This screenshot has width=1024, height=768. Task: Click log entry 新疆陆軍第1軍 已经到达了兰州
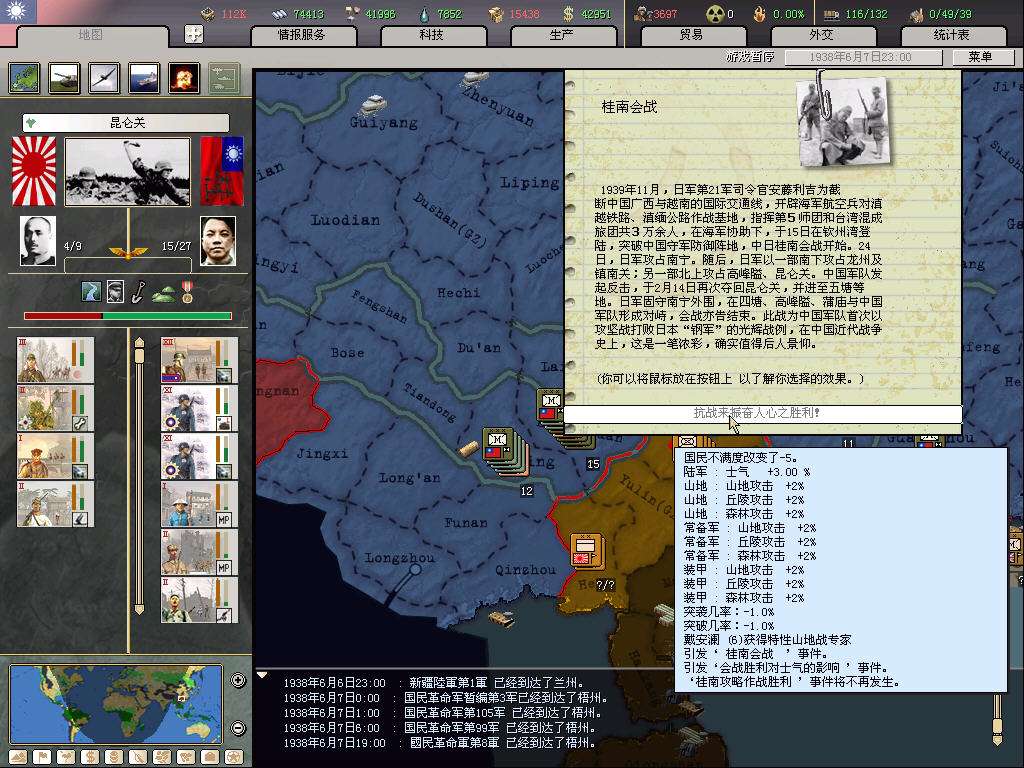[434, 683]
